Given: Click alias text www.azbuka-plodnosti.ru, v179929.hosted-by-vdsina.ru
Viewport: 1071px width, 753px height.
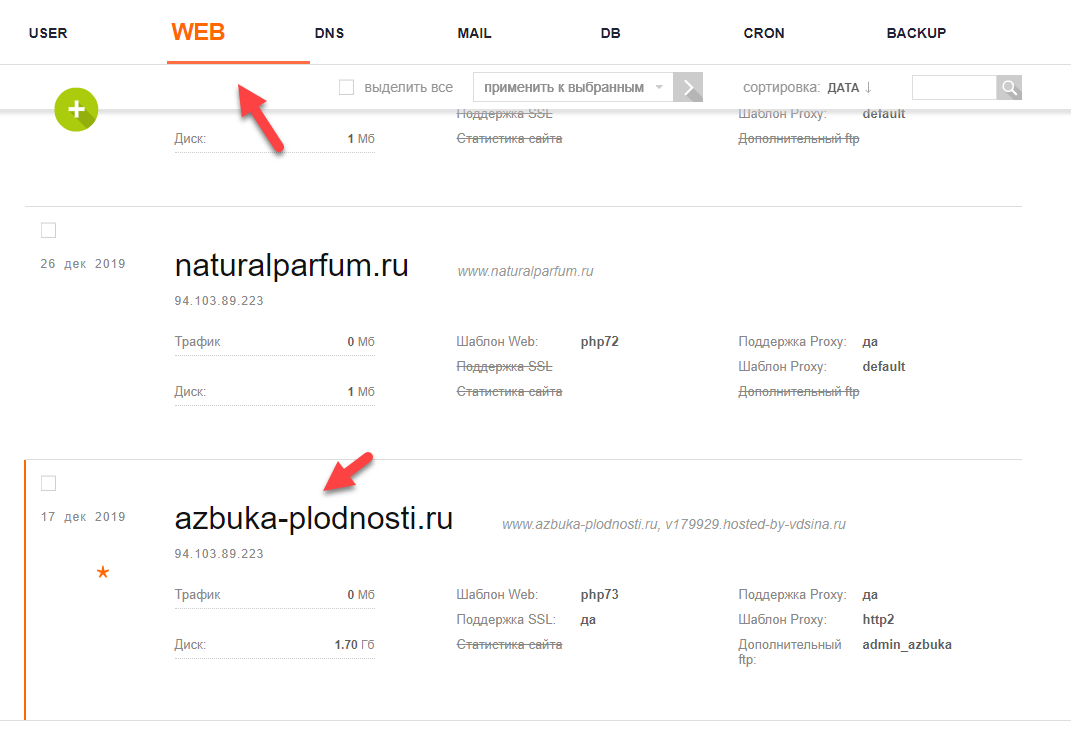Looking at the screenshot, I should [673, 524].
